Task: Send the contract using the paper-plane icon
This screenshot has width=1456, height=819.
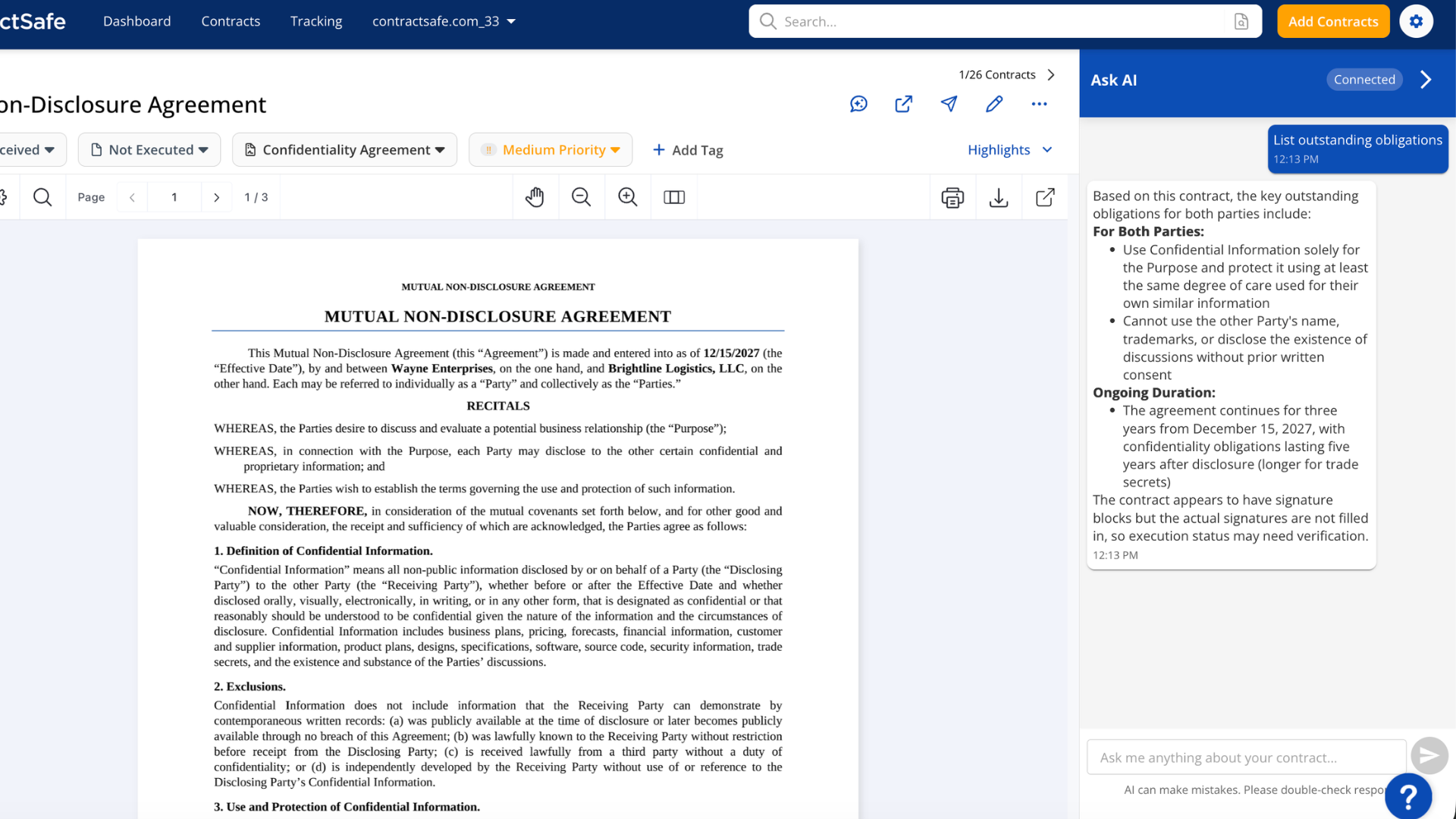Action: (949, 104)
